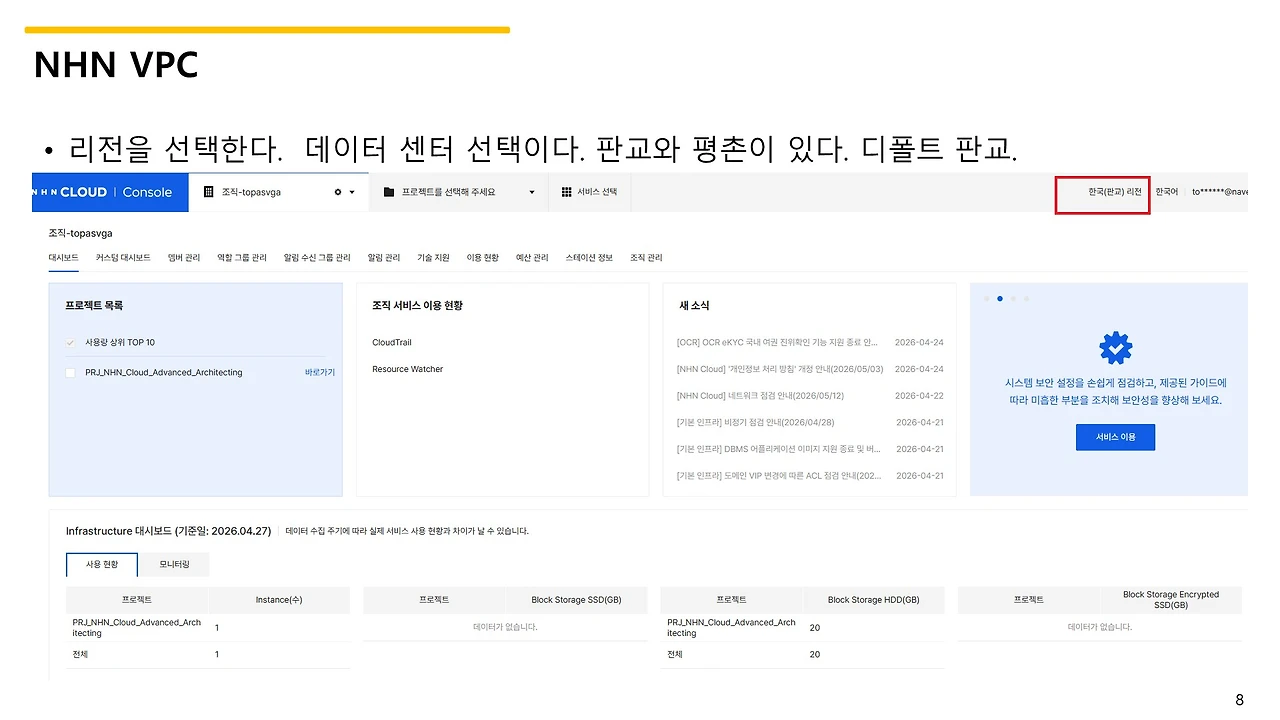Check the 사용량 상위 TOP 10 checkbox
The height and width of the screenshot is (720, 1280).
point(70,341)
